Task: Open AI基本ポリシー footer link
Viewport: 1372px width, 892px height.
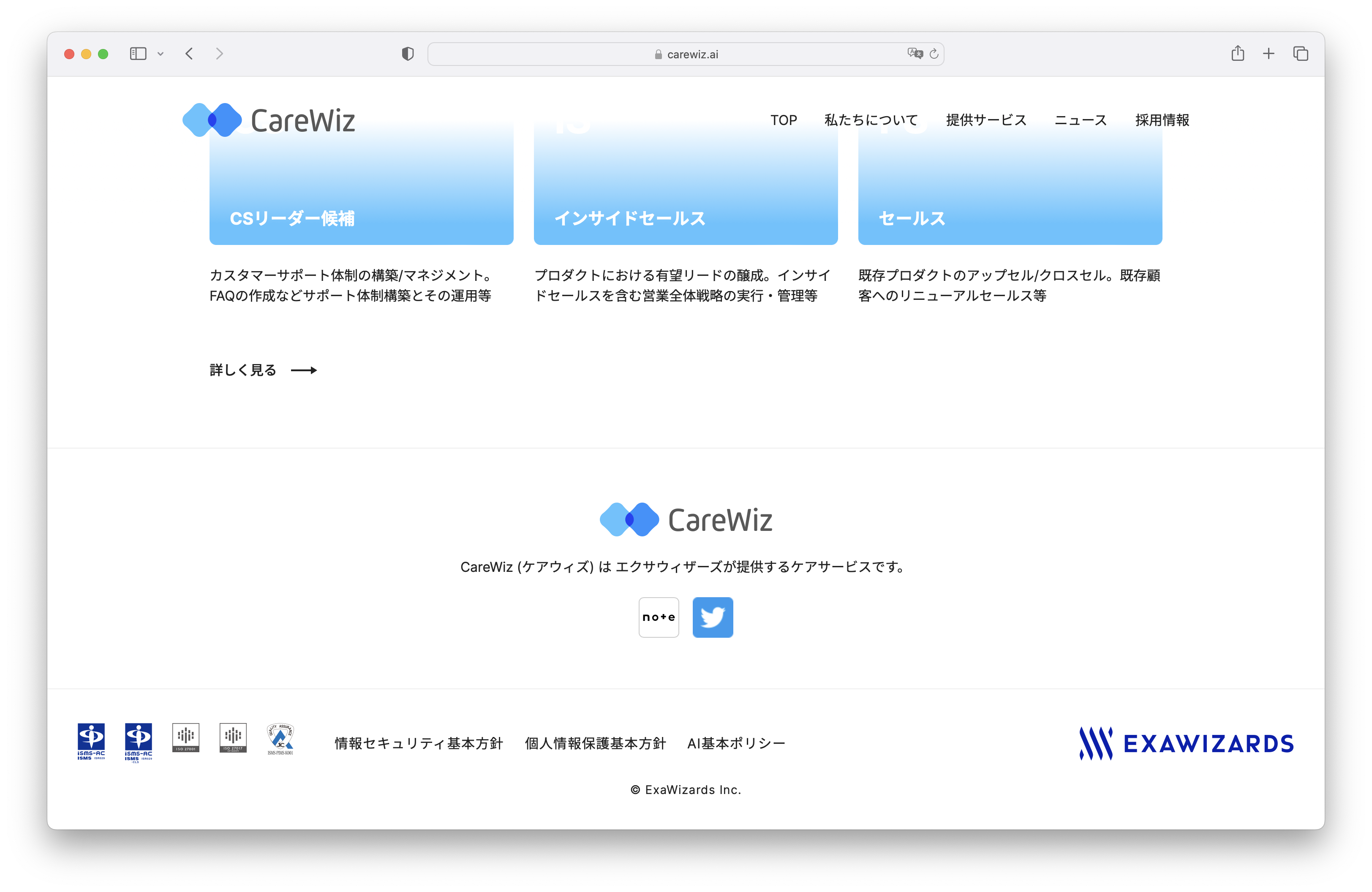Action: pyautogui.click(x=735, y=743)
